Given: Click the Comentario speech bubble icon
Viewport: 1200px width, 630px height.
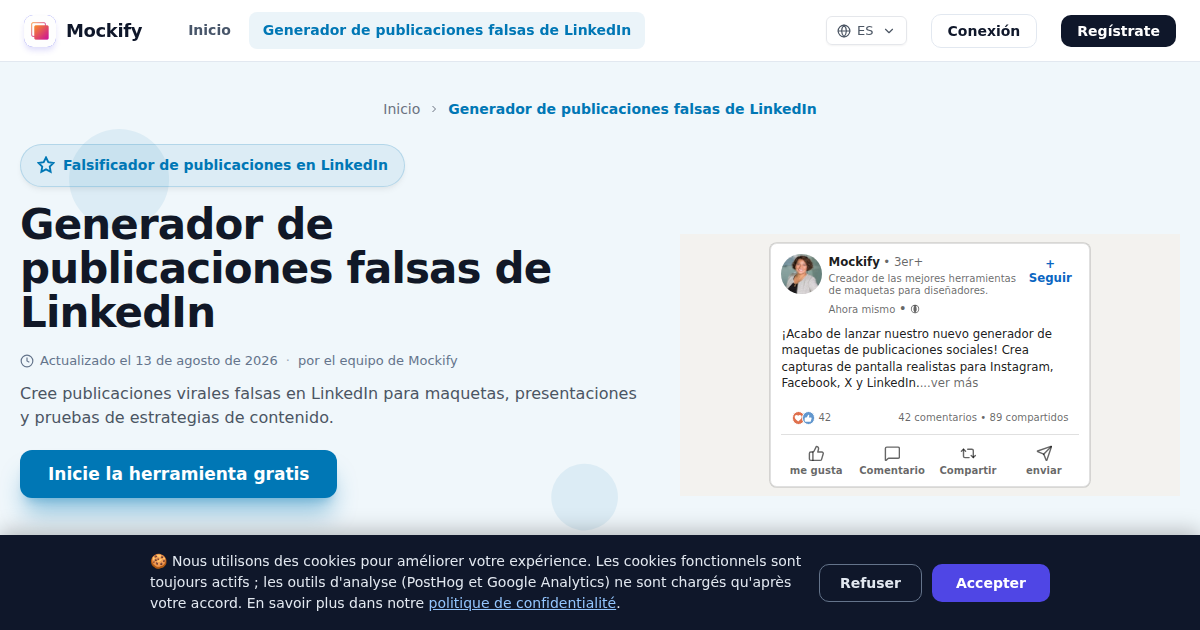Looking at the screenshot, I should [x=892, y=453].
